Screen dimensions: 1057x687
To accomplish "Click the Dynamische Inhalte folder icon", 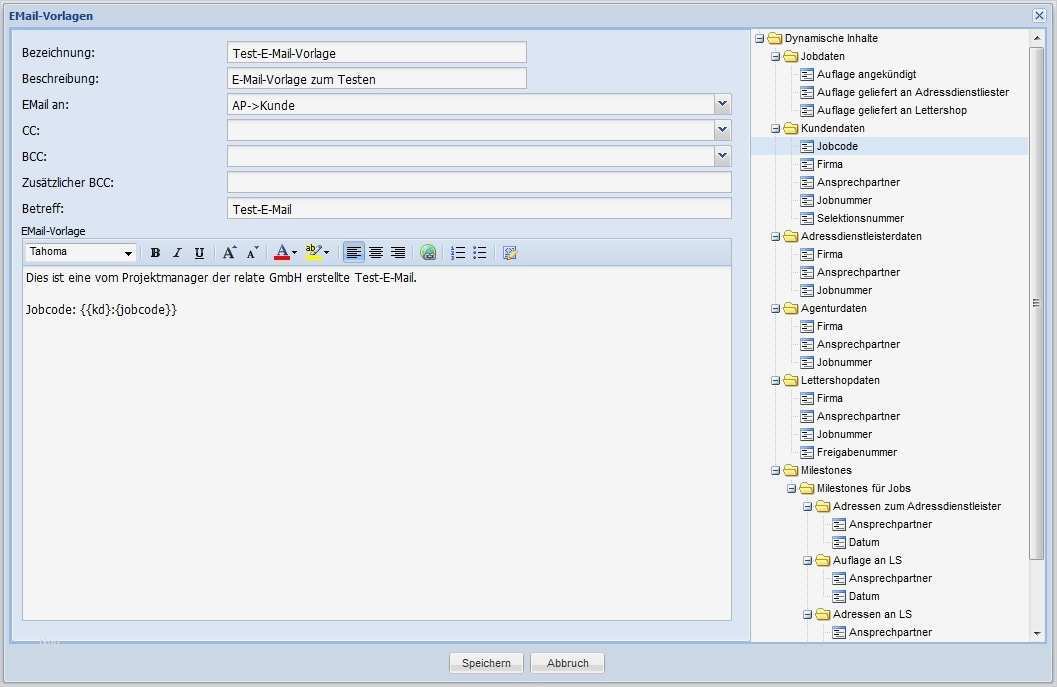I will click(x=775, y=38).
